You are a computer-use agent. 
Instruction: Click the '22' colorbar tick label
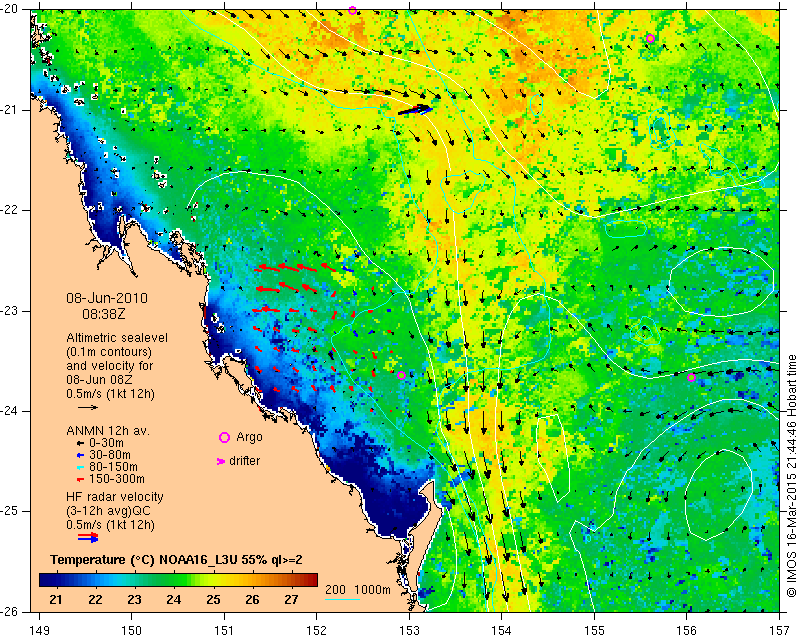95,600
